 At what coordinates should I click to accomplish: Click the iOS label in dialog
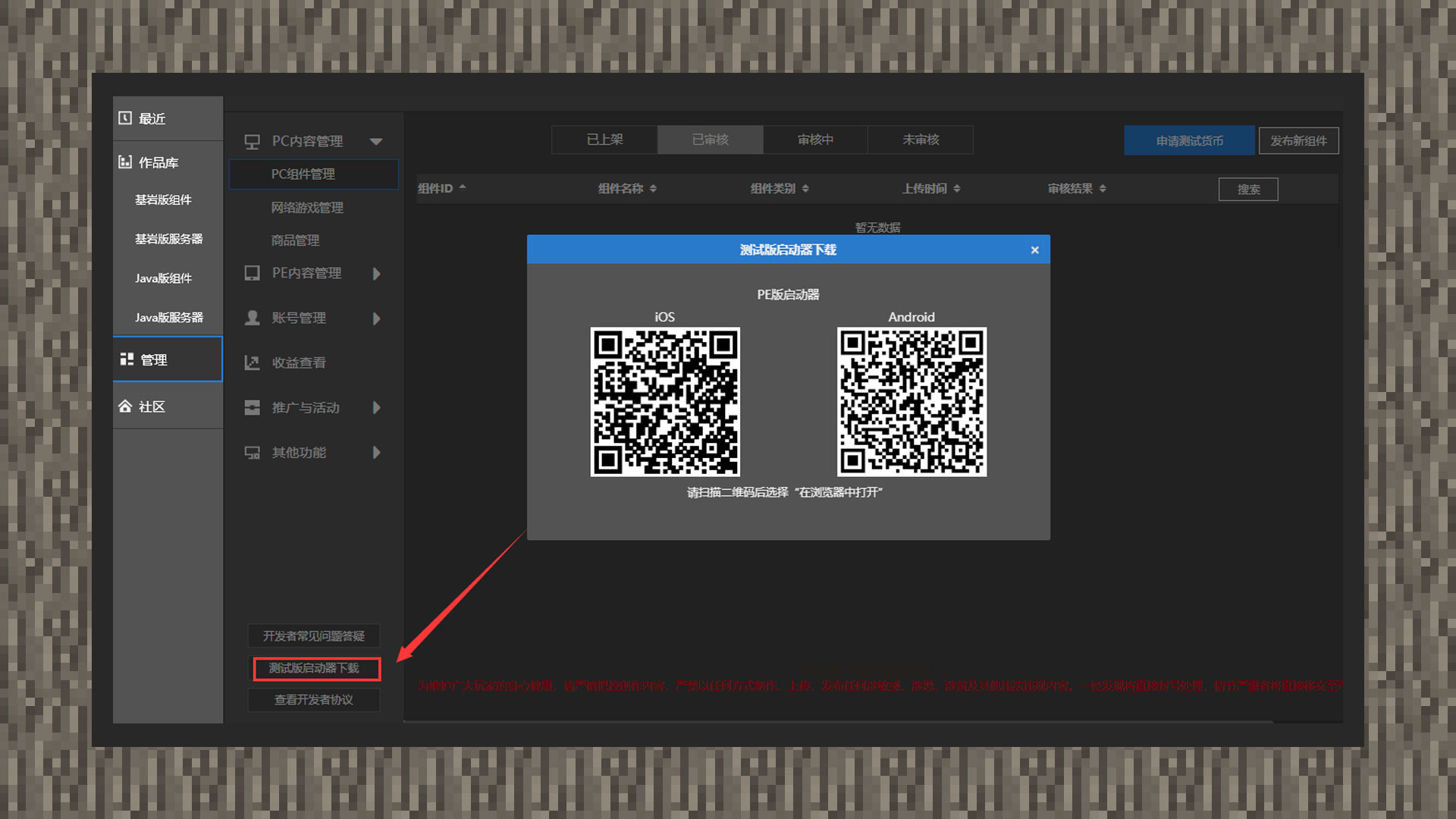pyautogui.click(x=664, y=317)
